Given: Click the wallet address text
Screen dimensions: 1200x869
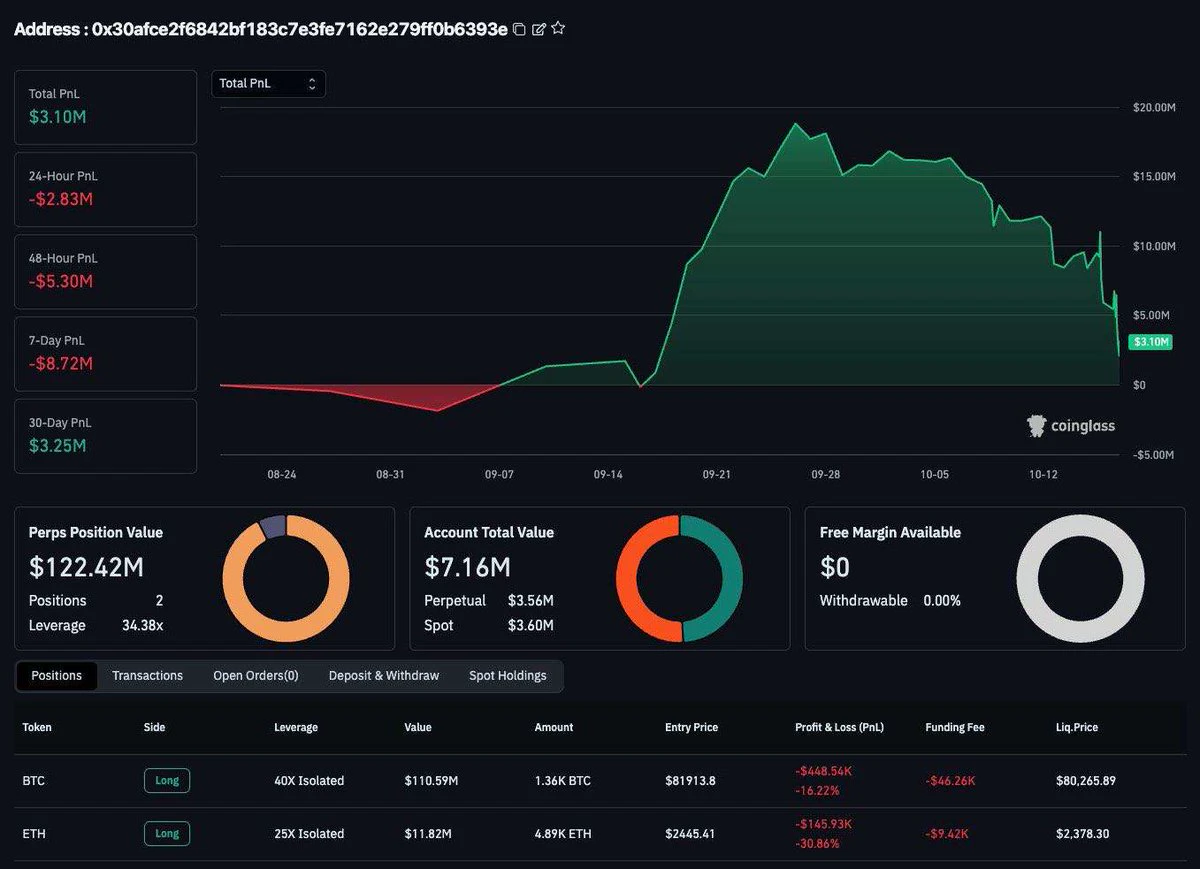Looking at the screenshot, I should click(x=299, y=29).
